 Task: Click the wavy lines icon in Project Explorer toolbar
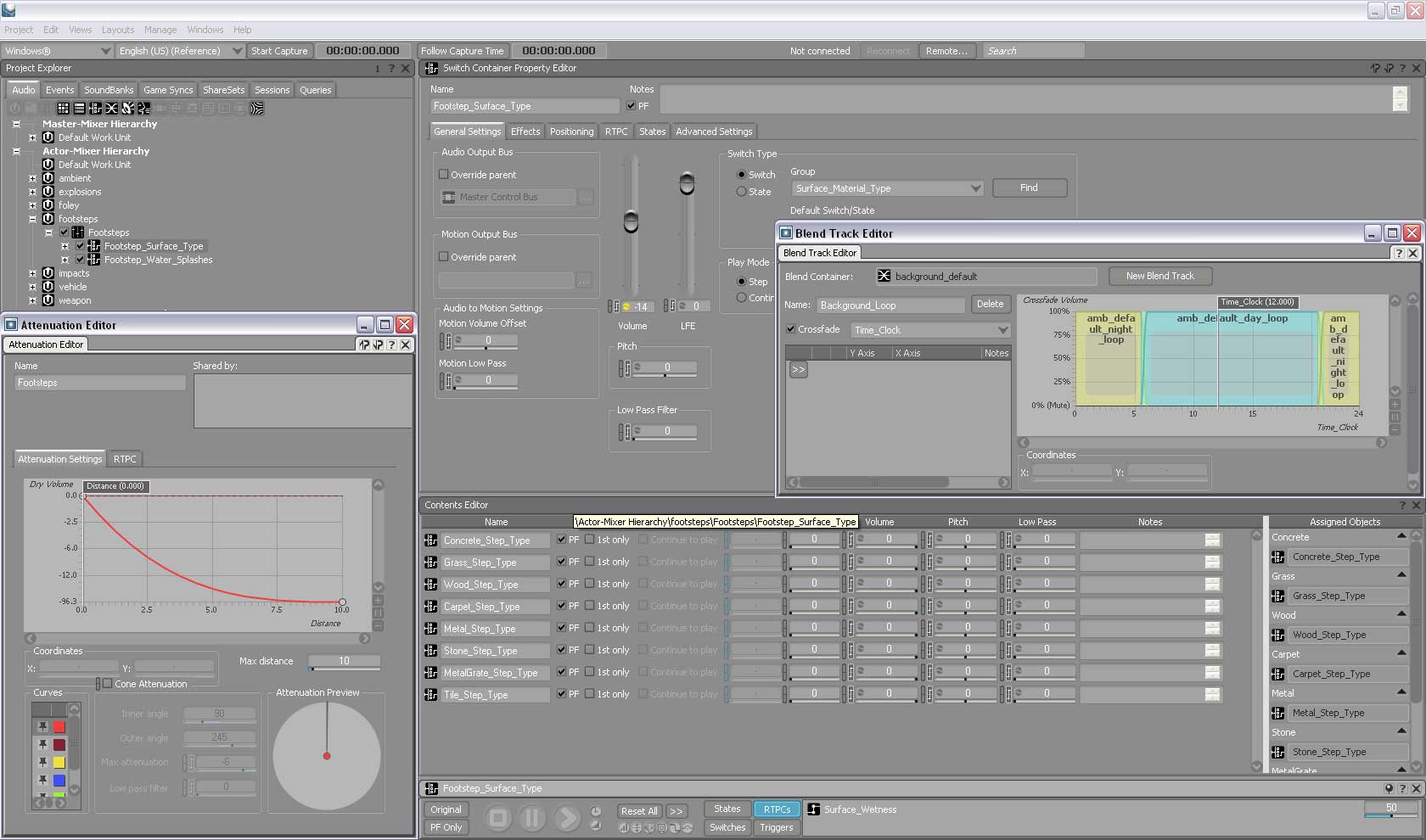(x=257, y=108)
